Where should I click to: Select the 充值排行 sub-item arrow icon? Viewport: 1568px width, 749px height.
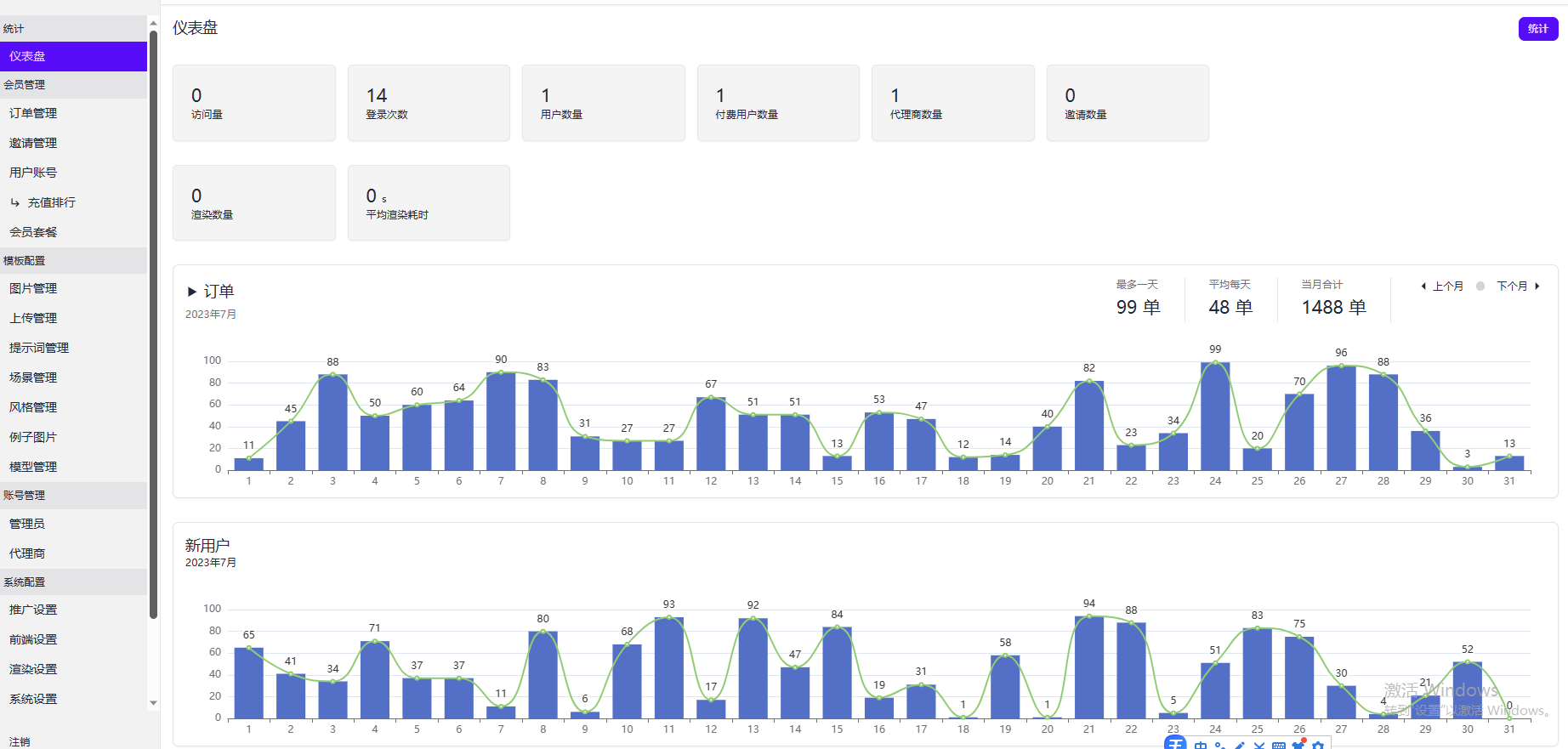click(x=15, y=202)
